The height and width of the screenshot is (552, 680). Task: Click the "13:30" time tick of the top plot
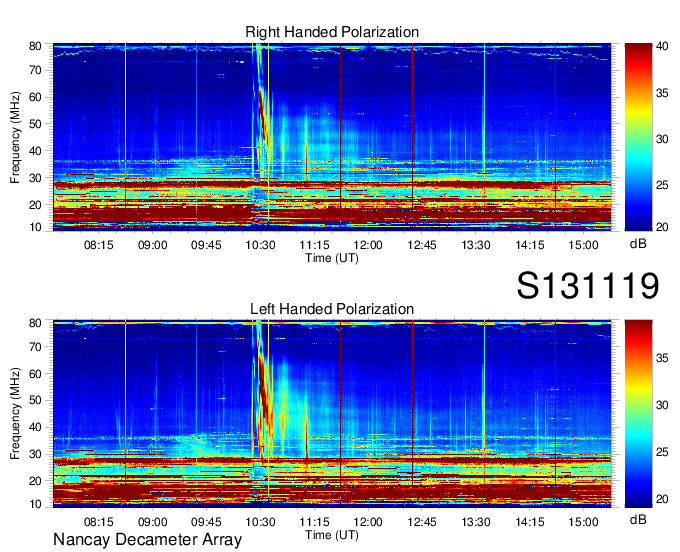pyautogui.click(x=476, y=245)
